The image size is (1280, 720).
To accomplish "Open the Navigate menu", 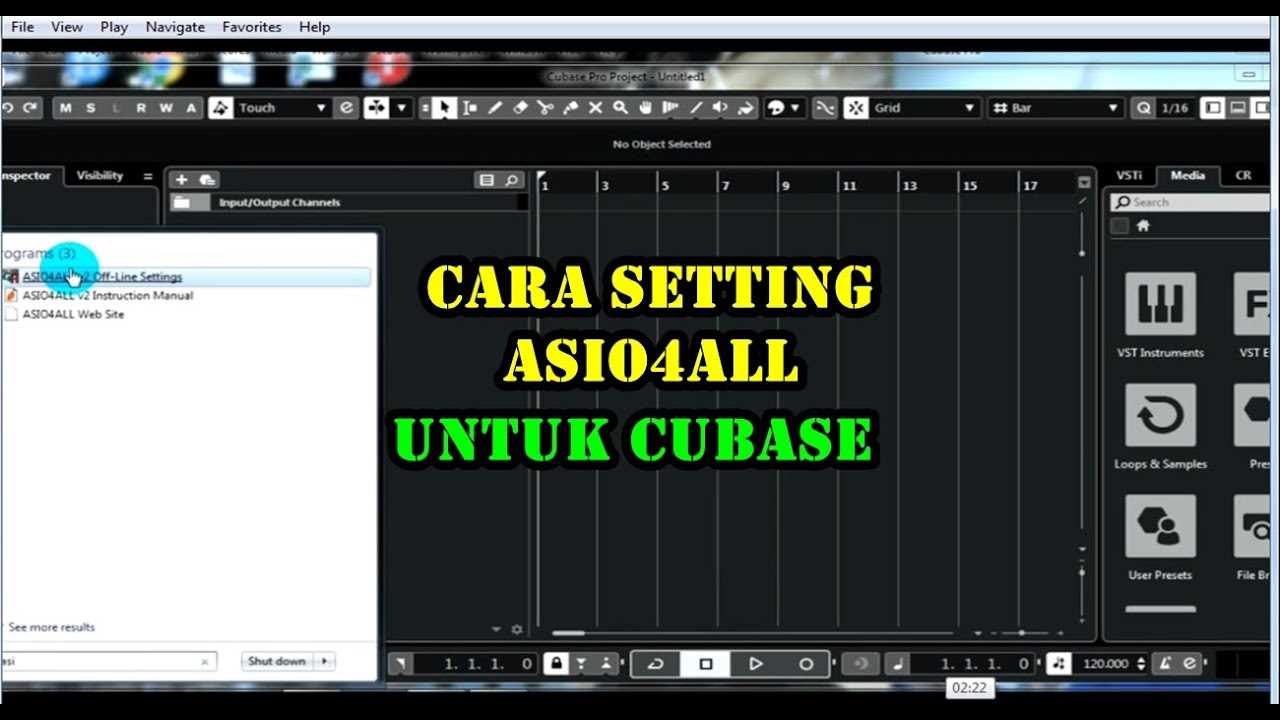I will coord(175,27).
